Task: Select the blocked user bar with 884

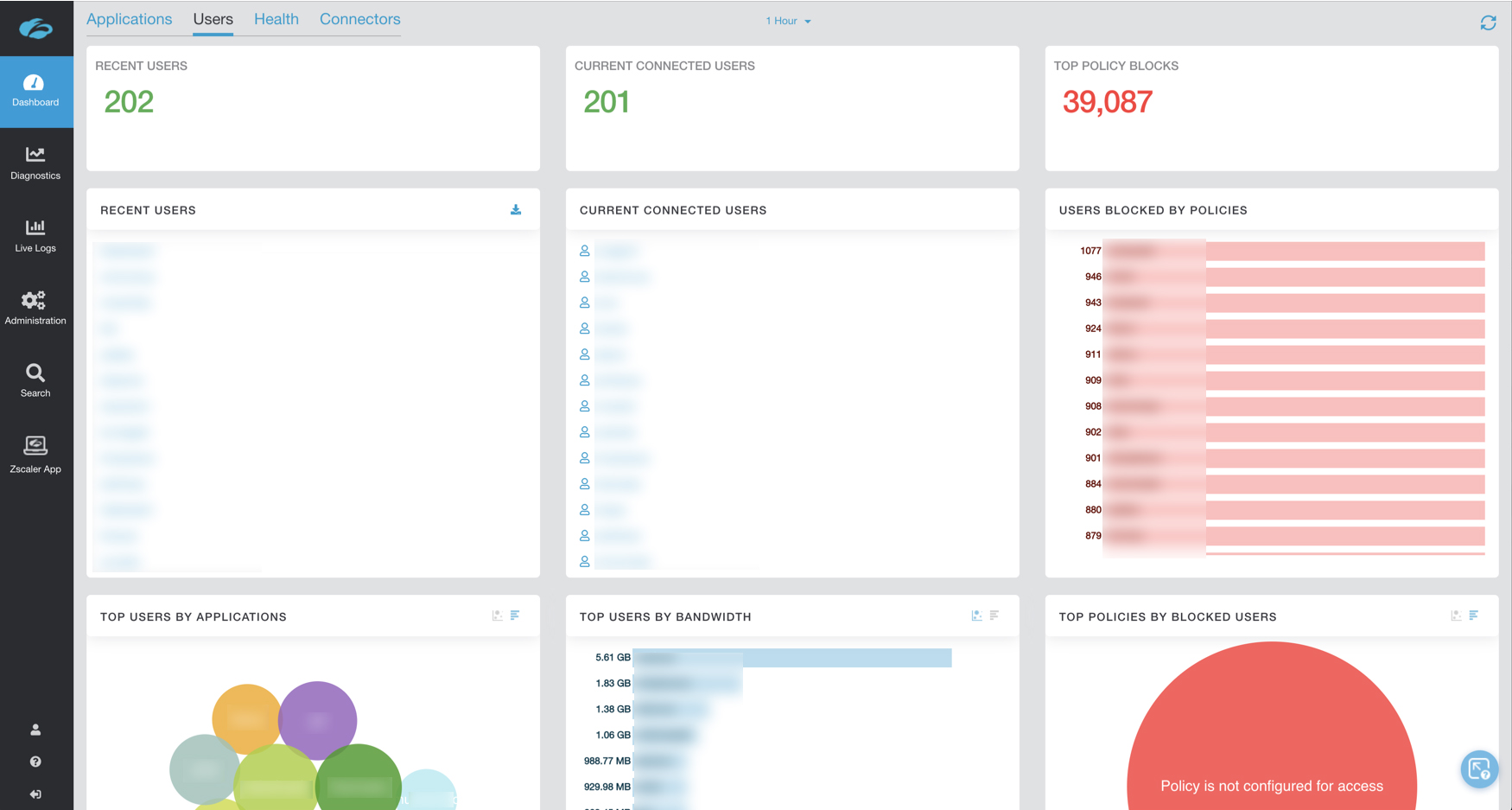Action: pos(1293,484)
